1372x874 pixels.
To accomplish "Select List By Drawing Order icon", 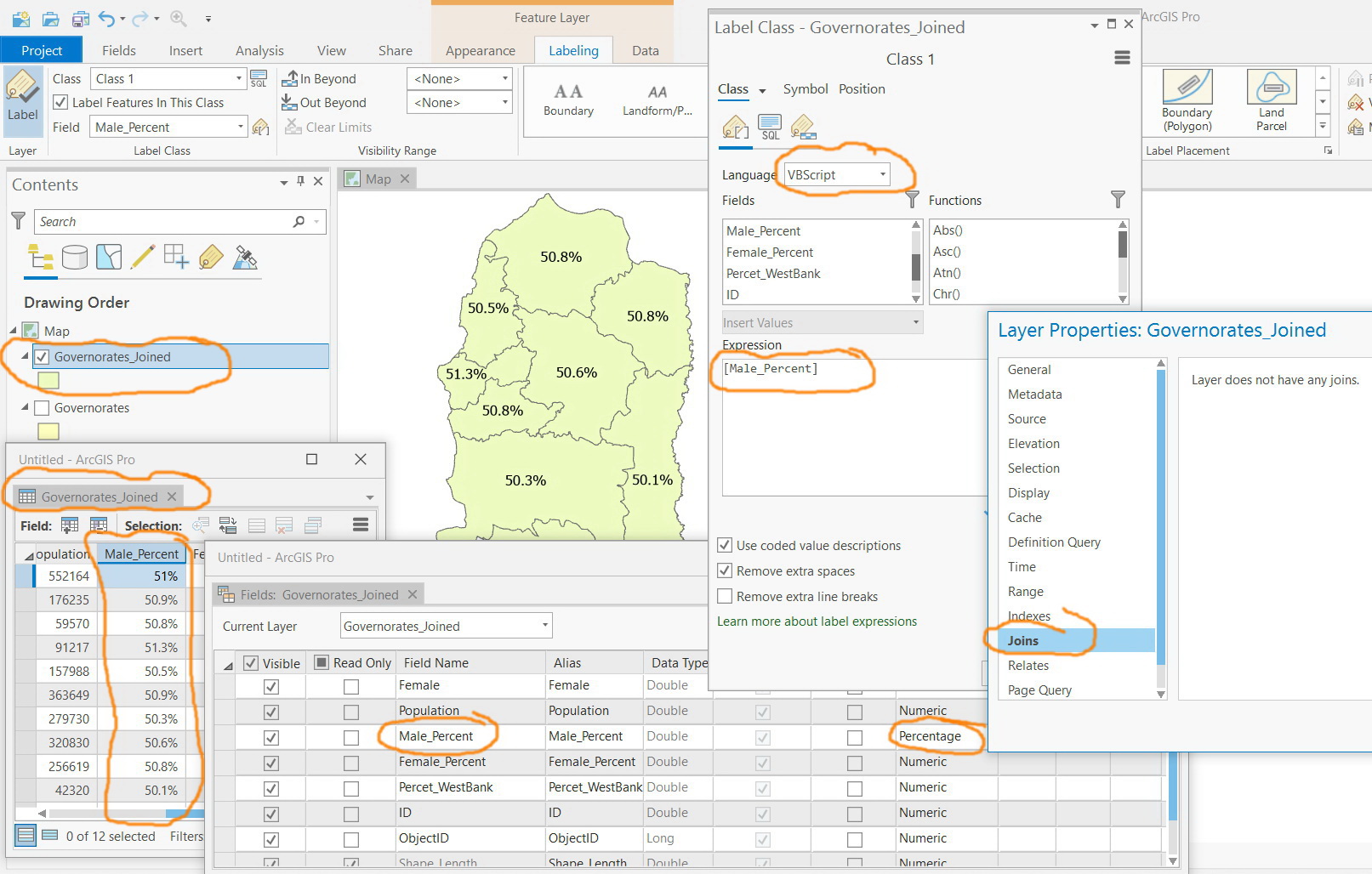I will point(40,257).
